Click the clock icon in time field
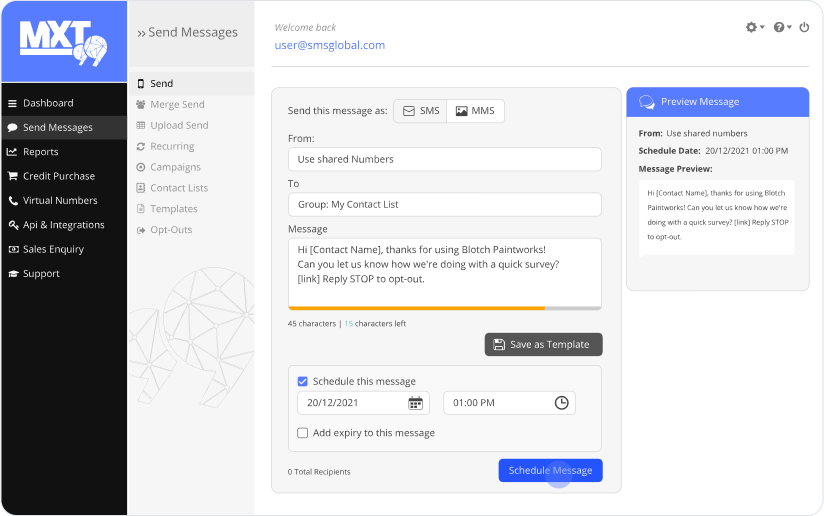This screenshot has width=824, height=516. 561,403
